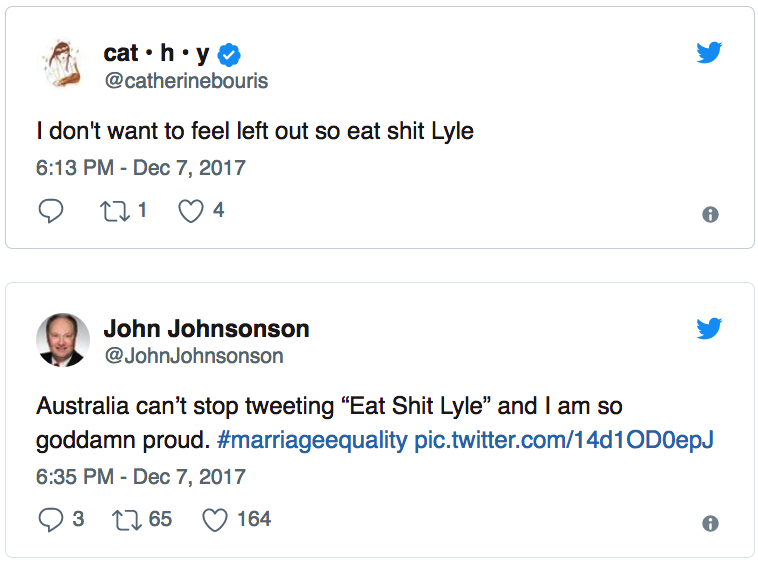Open the #marriageequality hashtag

(x=310, y=441)
